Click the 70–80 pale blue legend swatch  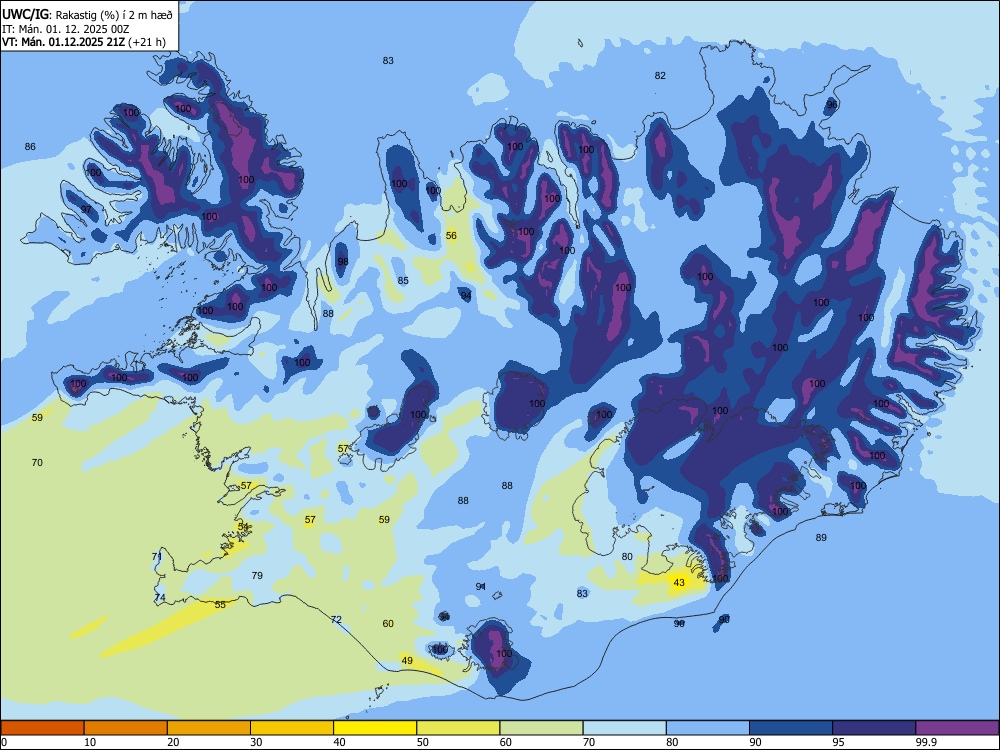pos(624,728)
